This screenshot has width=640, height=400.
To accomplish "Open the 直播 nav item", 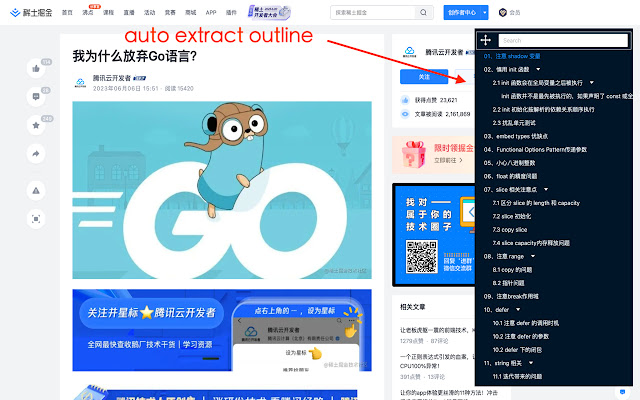I will coord(129,13).
